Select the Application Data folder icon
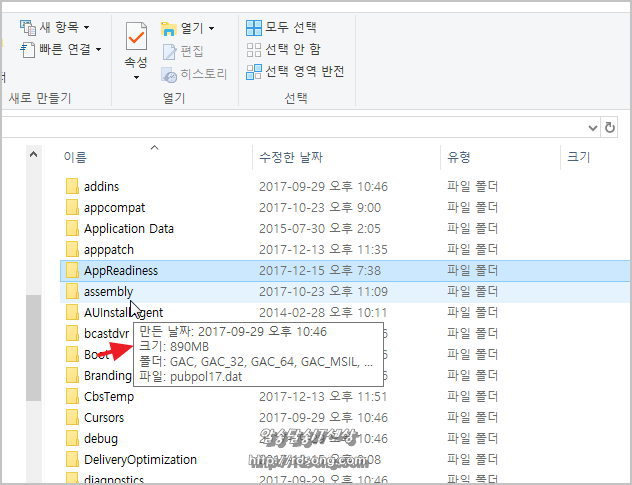The image size is (632, 485). [x=73, y=228]
